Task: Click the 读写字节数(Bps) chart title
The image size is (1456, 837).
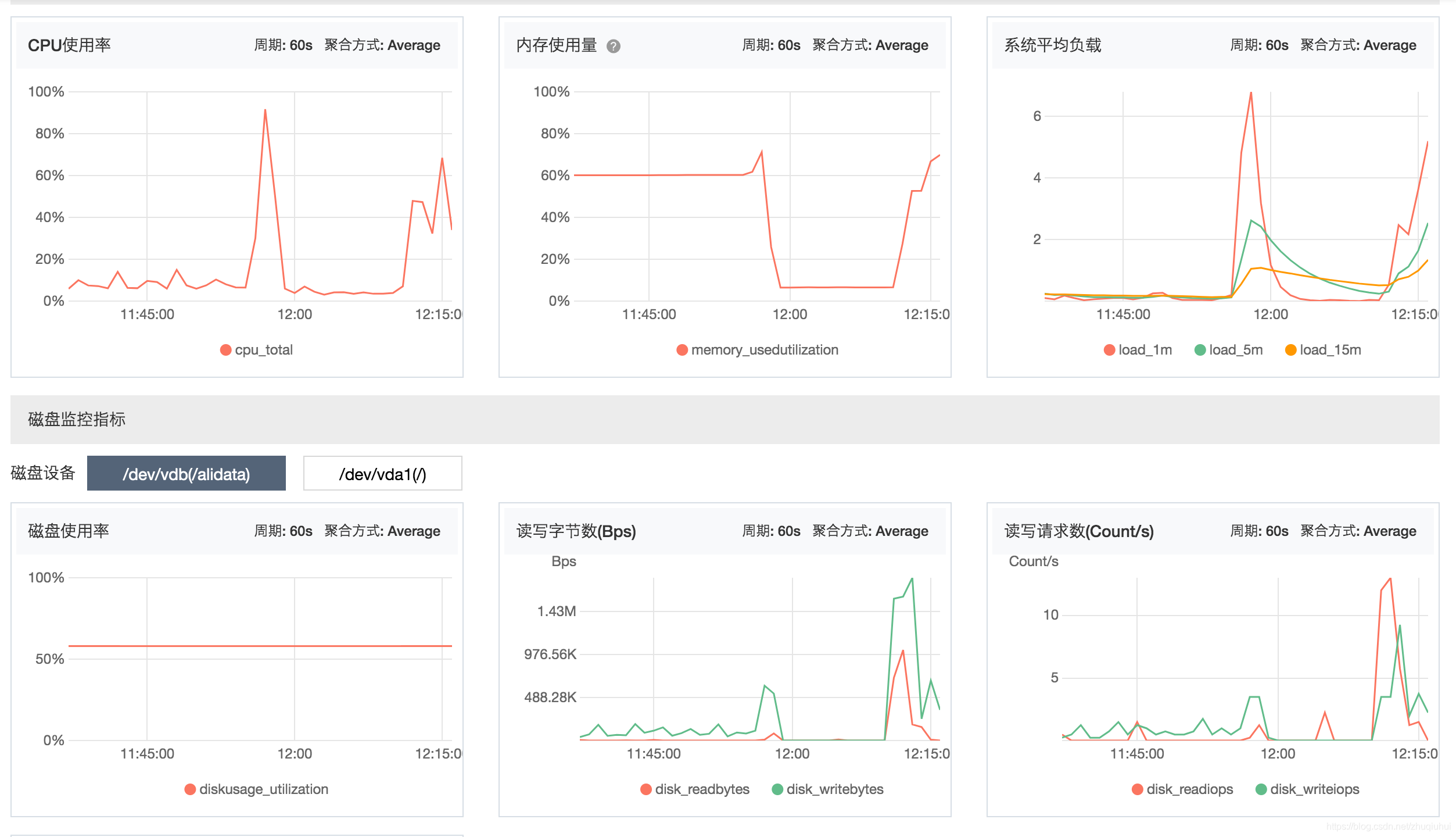Action: click(576, 531)
